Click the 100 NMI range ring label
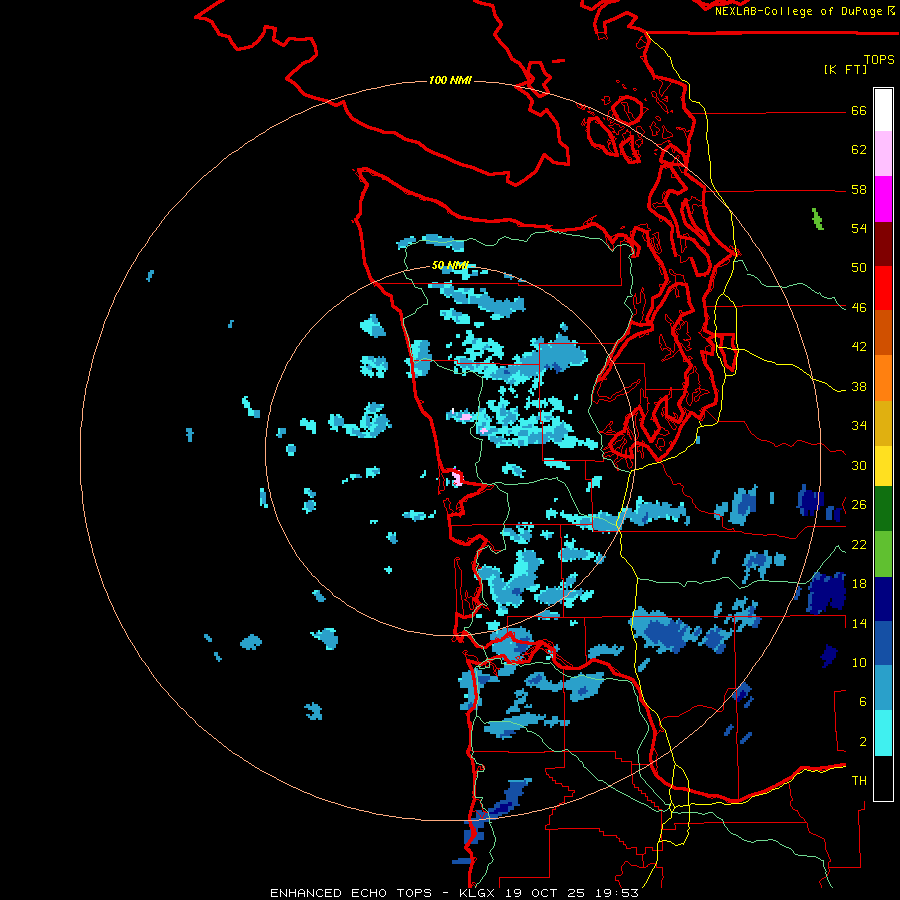This screenshot has width=900, height=900. tap(450, 80)
